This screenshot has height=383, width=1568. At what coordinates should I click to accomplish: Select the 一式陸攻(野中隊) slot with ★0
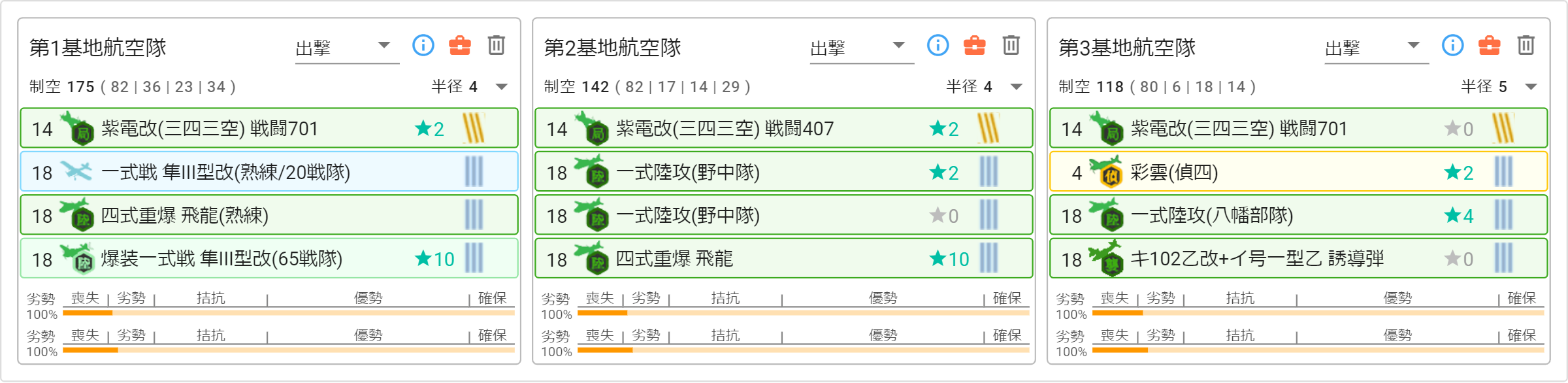click(784, 215)
